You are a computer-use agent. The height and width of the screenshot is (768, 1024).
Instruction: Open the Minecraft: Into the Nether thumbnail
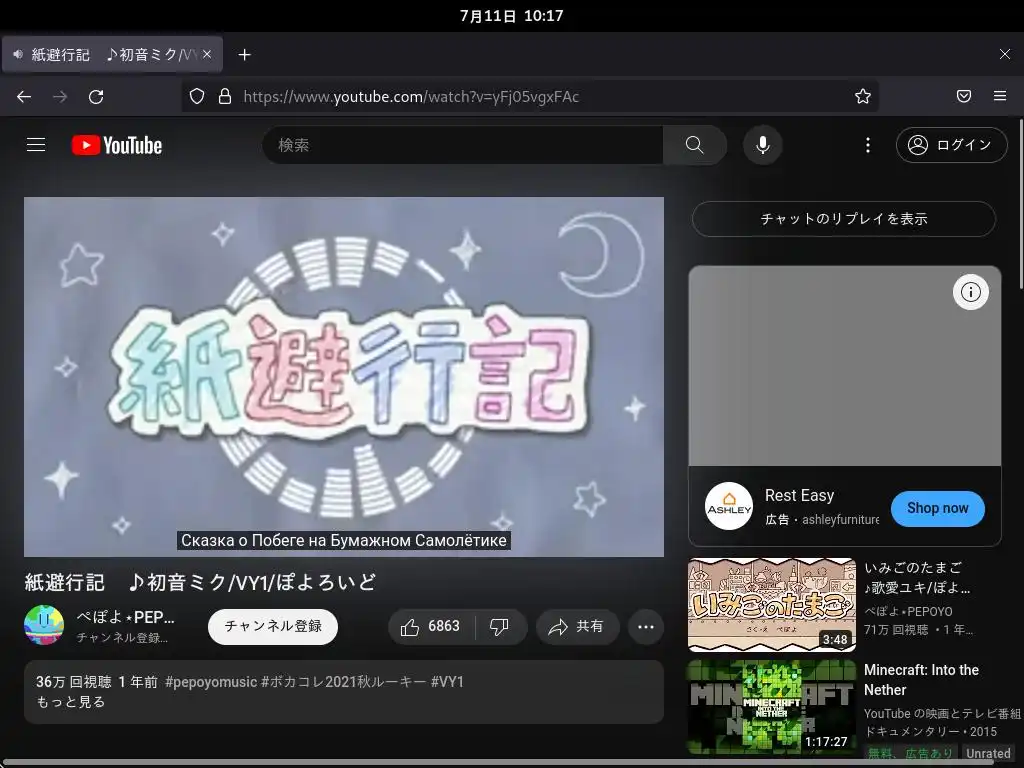(x=771, y=707)
